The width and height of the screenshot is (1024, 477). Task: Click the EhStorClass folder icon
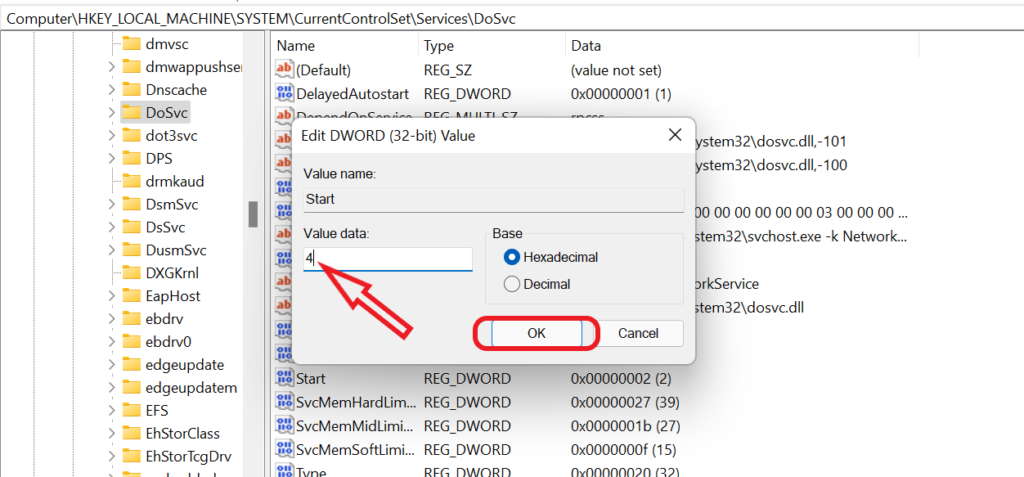[x=131, y=433]
